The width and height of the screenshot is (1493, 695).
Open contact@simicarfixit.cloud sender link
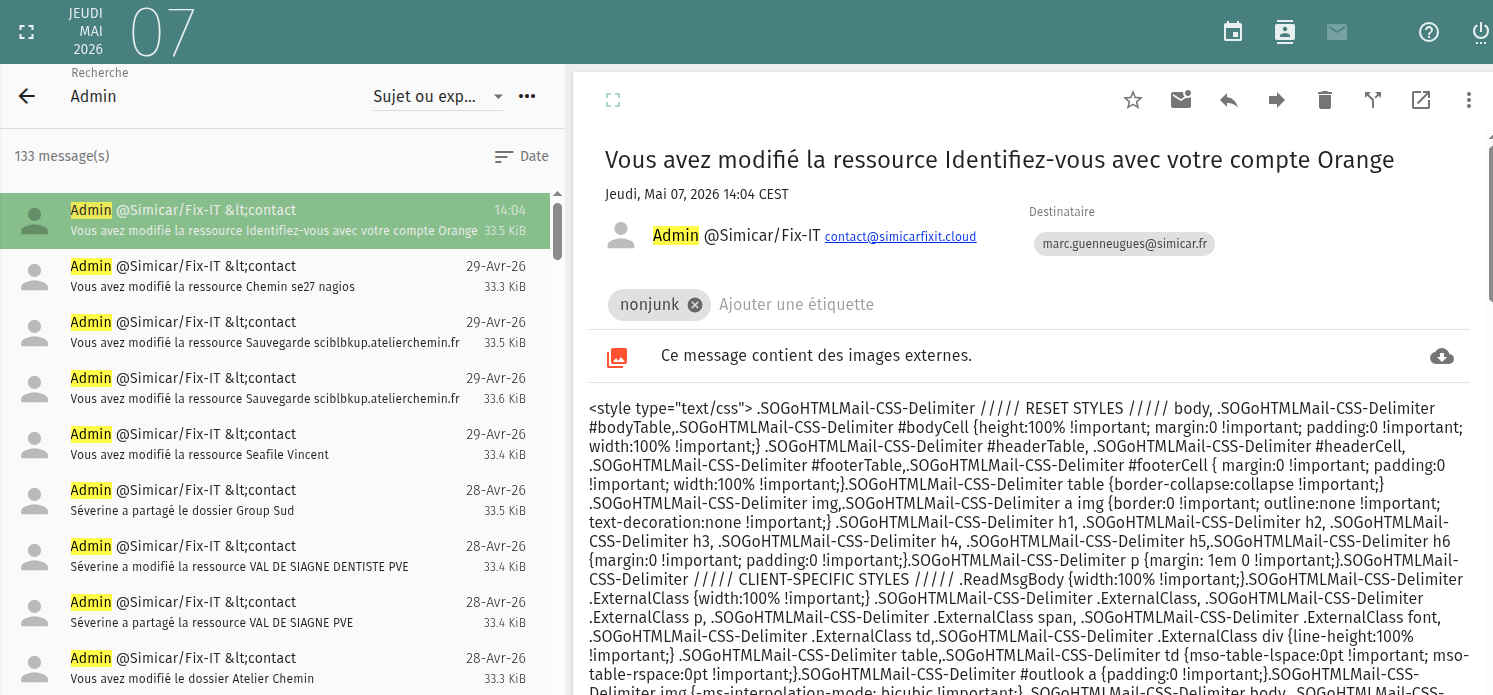click(x=900, y=237)
